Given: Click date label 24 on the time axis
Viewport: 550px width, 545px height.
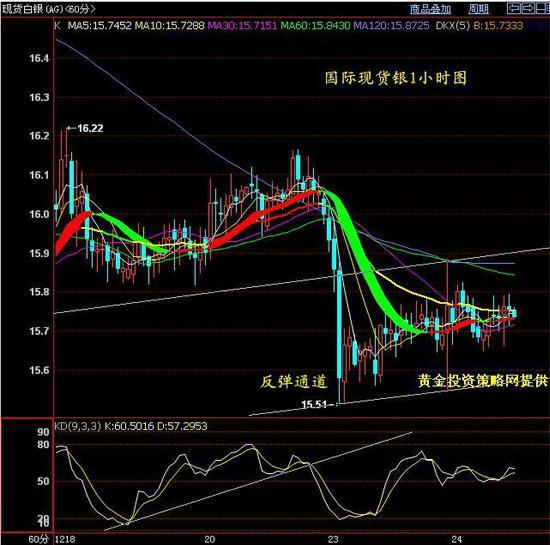Looking at the screenshot, I should 456,539.
